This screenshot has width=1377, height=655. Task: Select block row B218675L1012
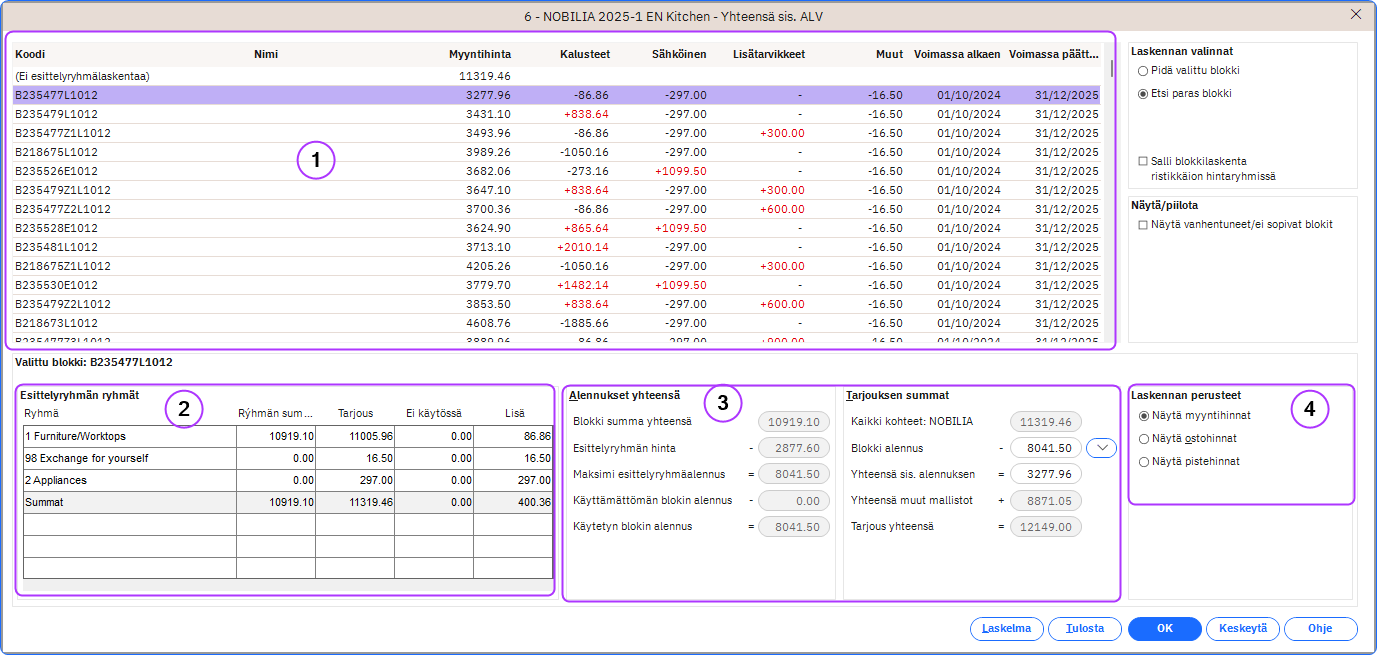(x=57, y=152)
